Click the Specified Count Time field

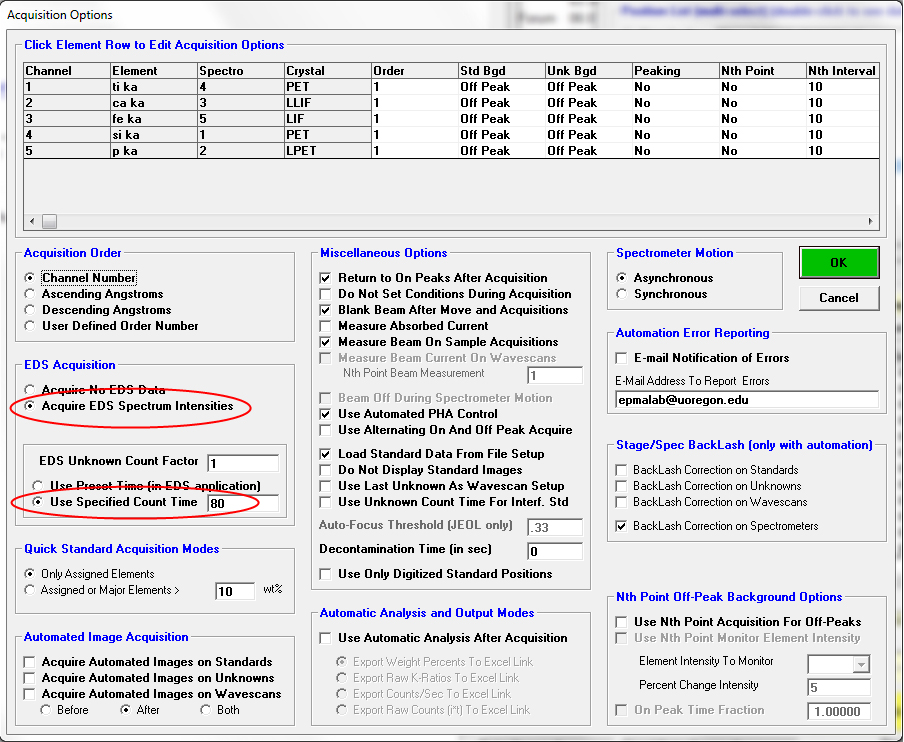pos(241,503)
